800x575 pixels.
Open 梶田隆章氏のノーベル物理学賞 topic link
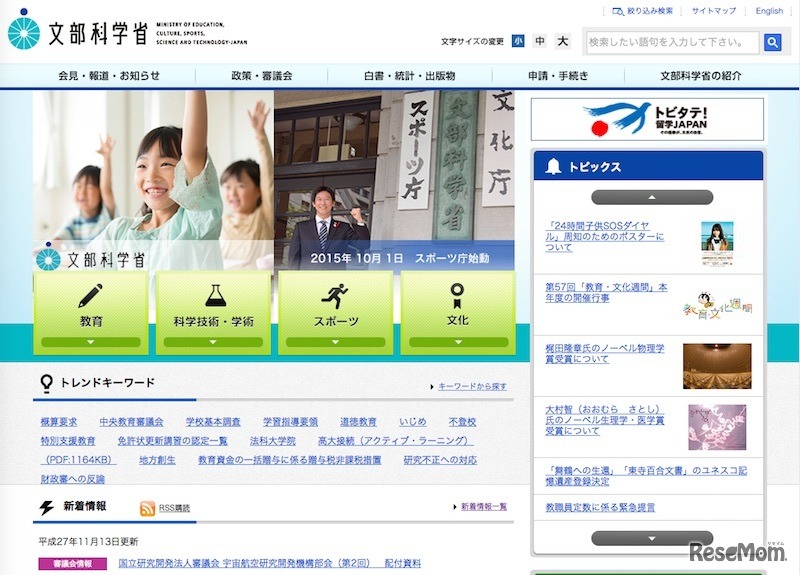pos(605,354)
